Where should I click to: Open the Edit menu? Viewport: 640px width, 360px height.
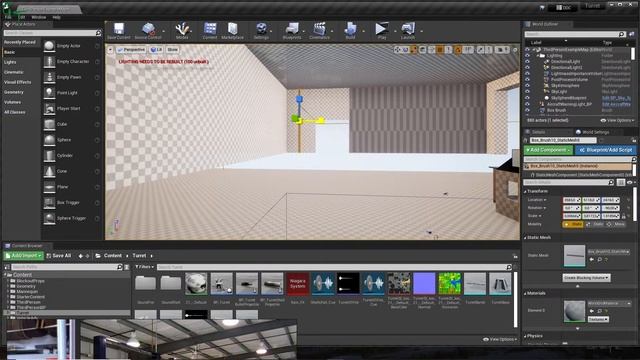(x=22, y=17)
